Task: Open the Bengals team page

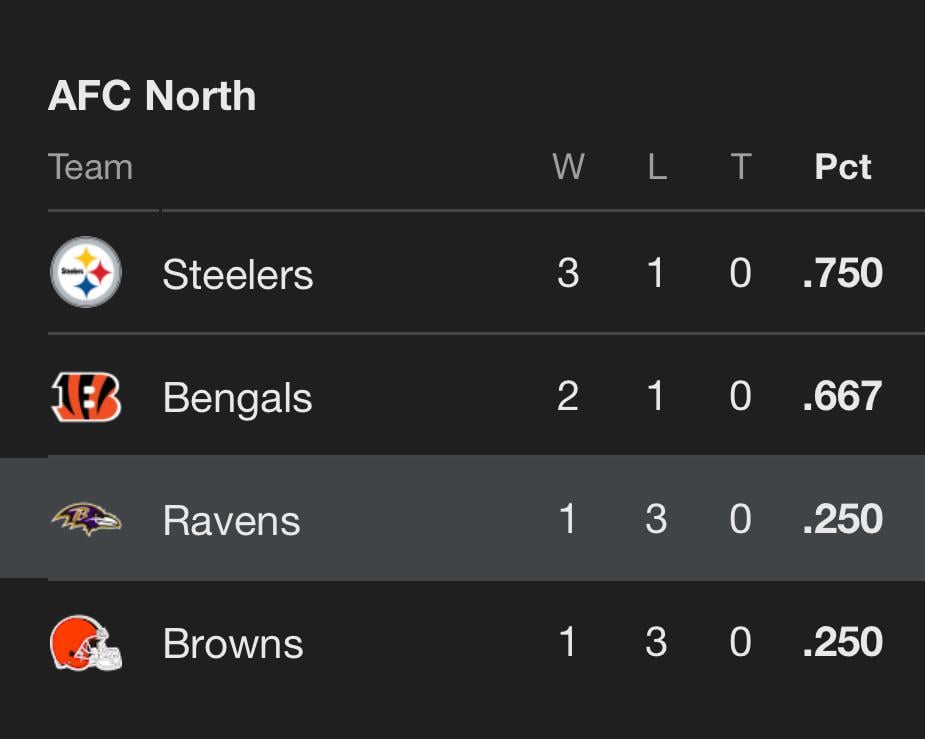Action: pos(237,396)
